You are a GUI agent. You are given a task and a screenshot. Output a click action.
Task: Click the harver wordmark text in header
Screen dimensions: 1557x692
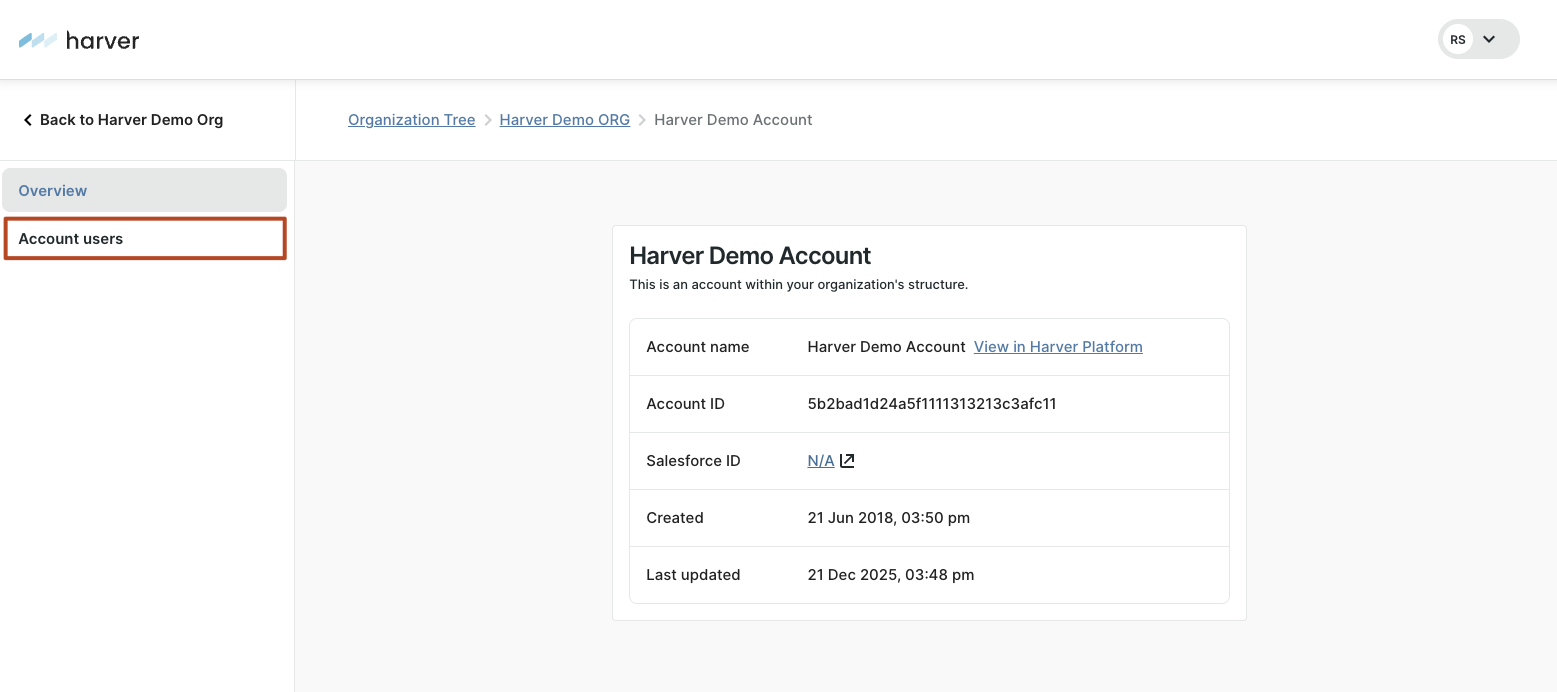point(102,41)
